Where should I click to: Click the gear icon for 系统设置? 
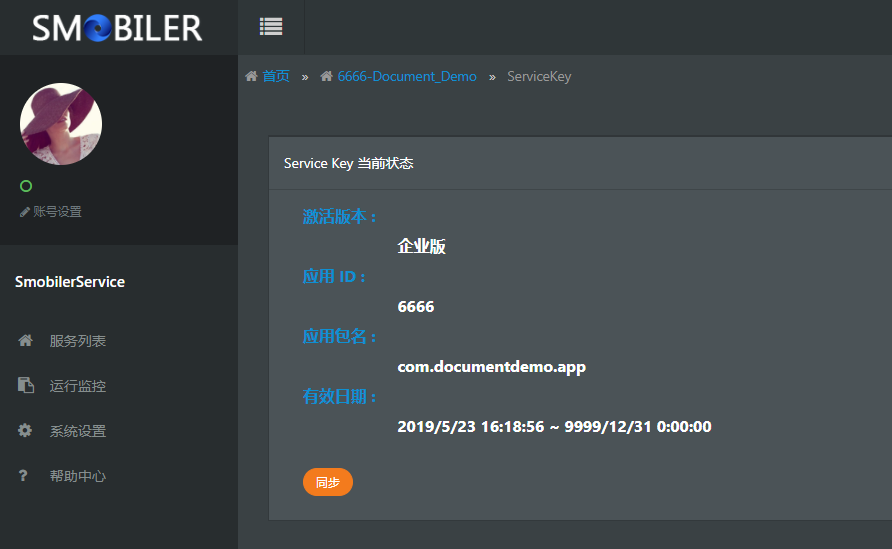tap(25, 430)
